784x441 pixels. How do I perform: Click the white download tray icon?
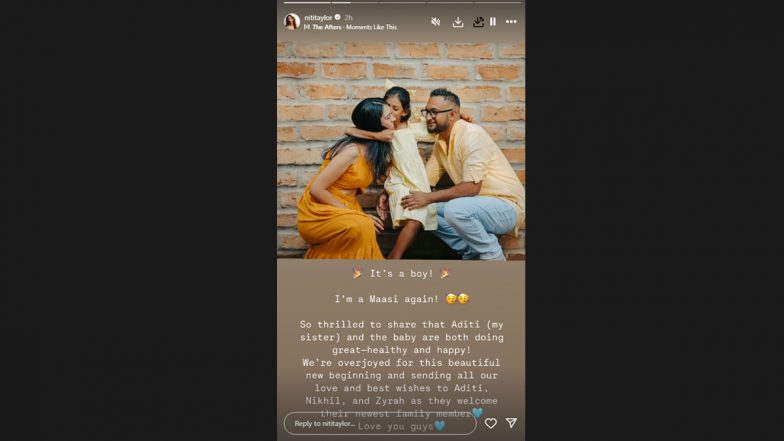point(458,22)
